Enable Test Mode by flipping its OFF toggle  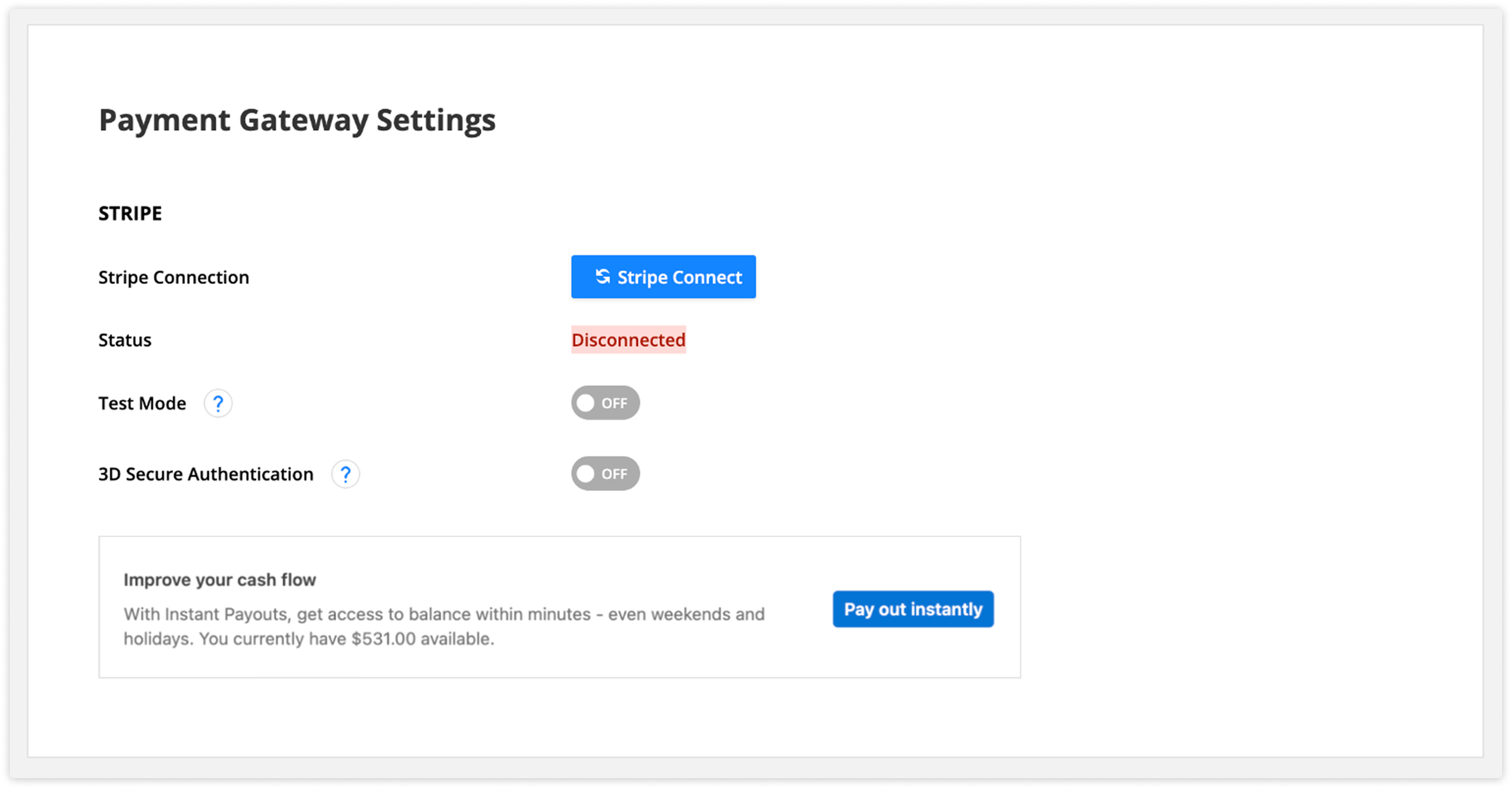point(606,403)
